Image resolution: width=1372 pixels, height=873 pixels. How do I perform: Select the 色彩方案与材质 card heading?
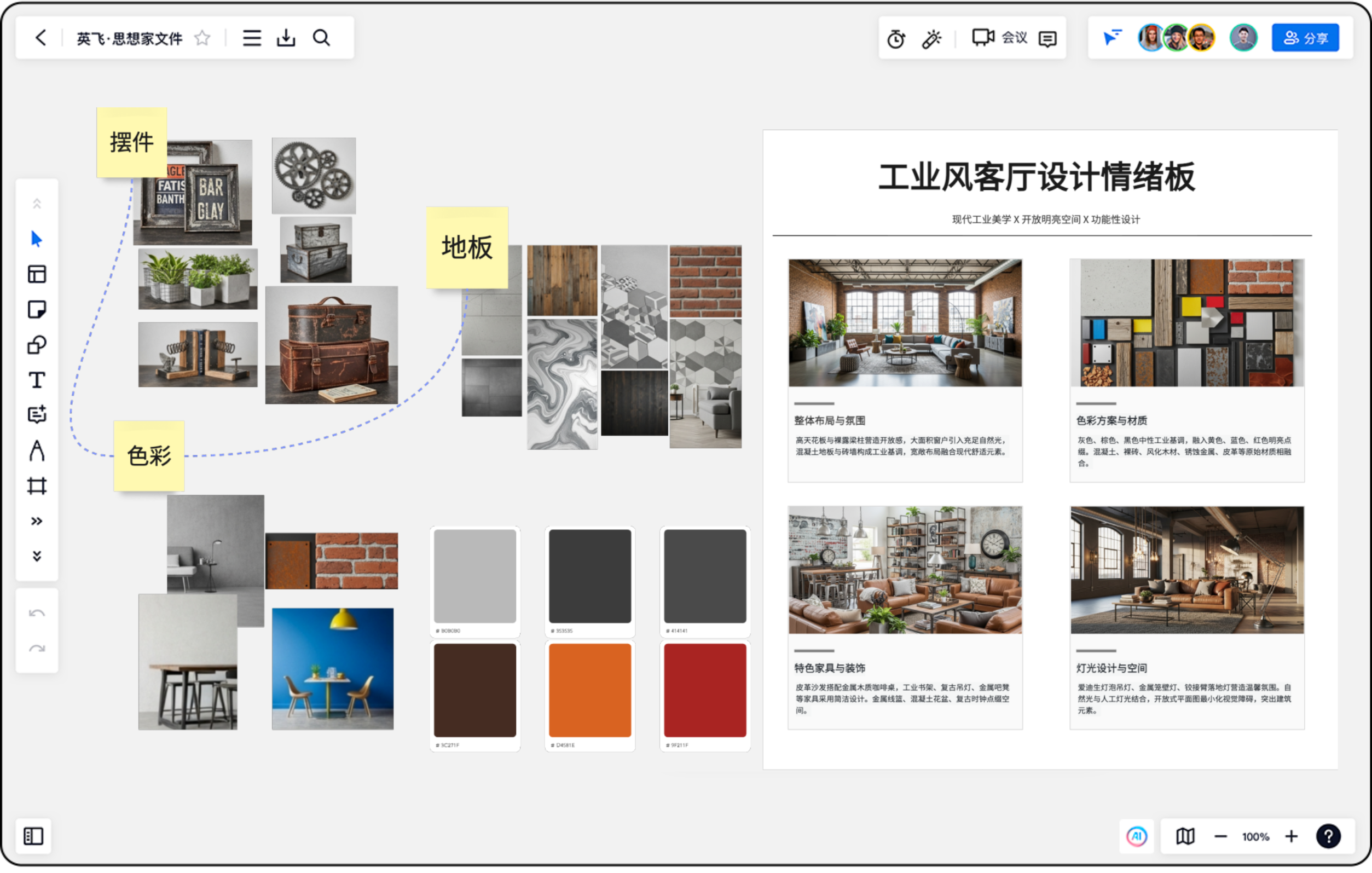click(1112, 421)
